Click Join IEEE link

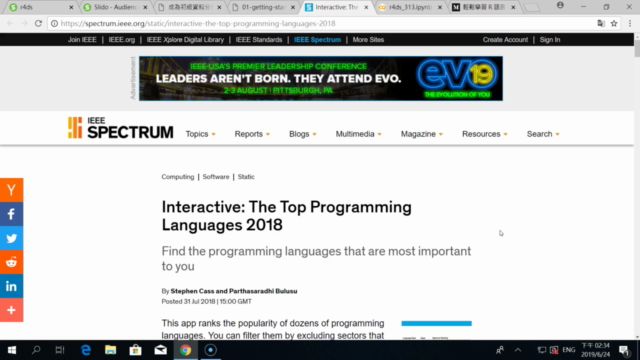(x=82, y=40)
